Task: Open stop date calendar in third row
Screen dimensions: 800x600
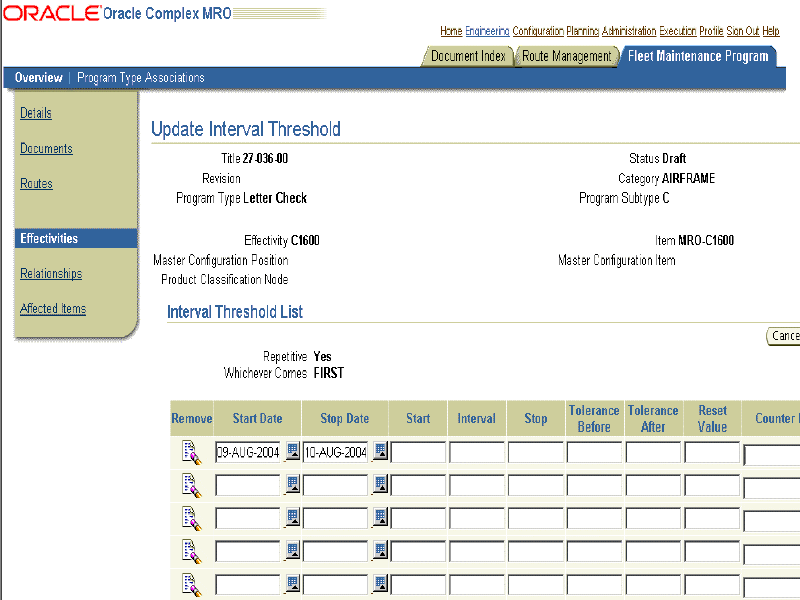Action: point(381,517)
